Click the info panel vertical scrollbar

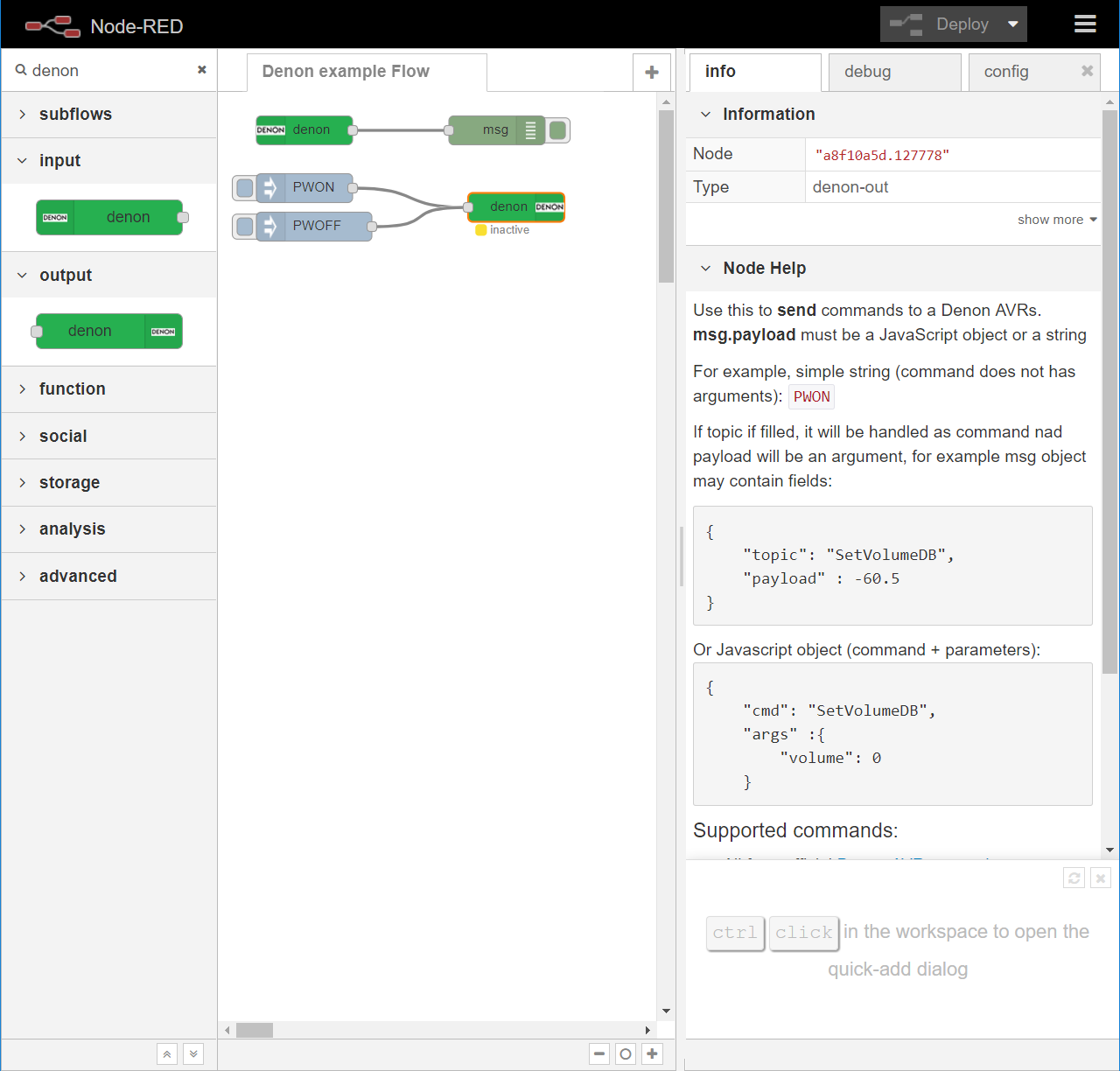tap(1109, 391)
